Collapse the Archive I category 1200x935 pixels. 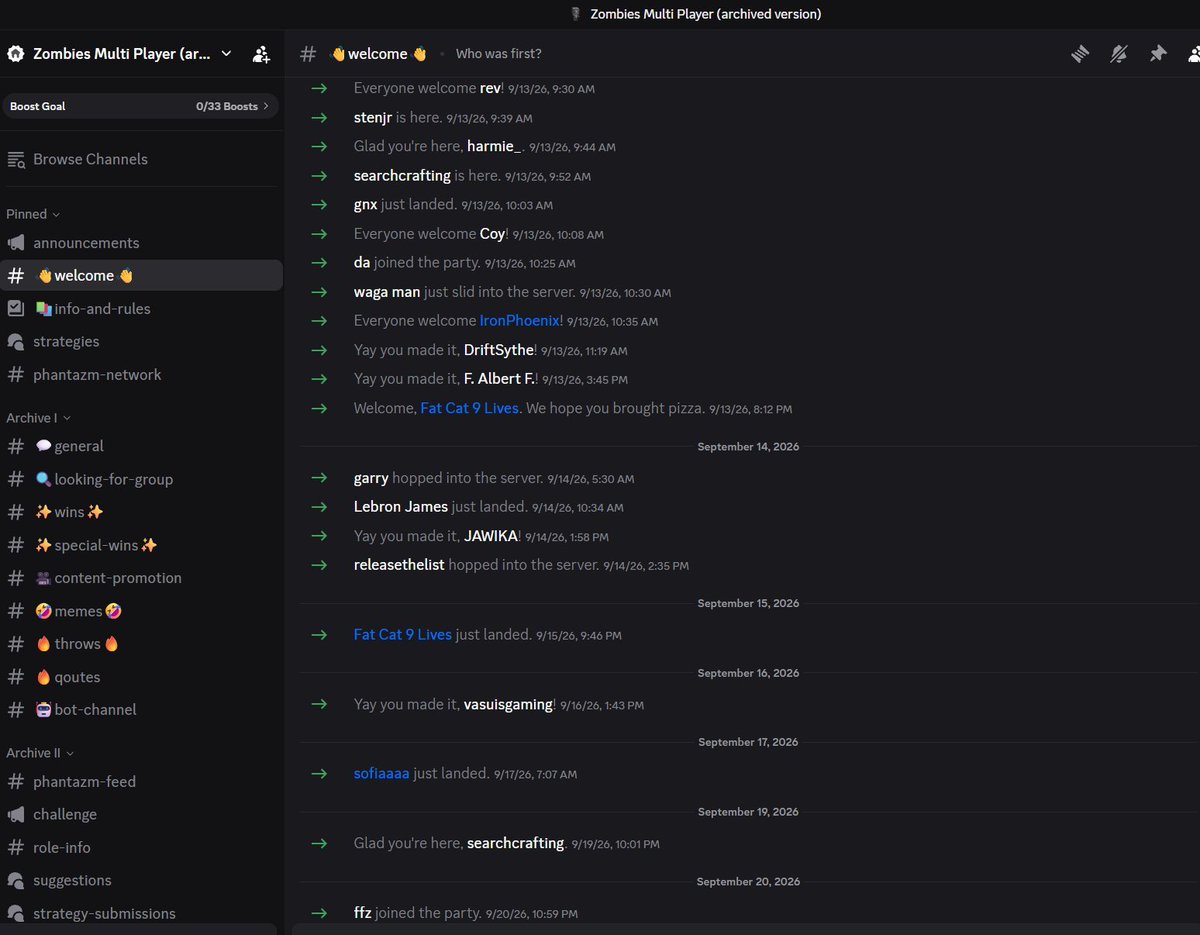click(38, 418)
